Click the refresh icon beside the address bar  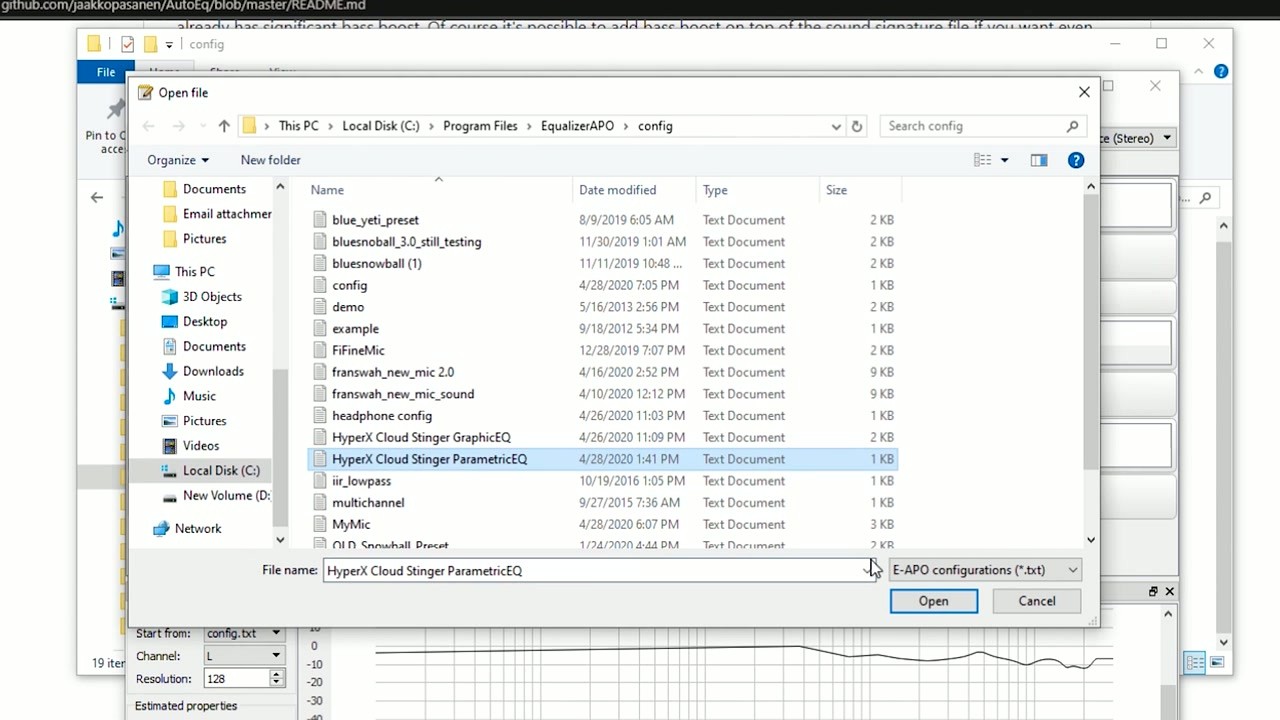[857, 126]
